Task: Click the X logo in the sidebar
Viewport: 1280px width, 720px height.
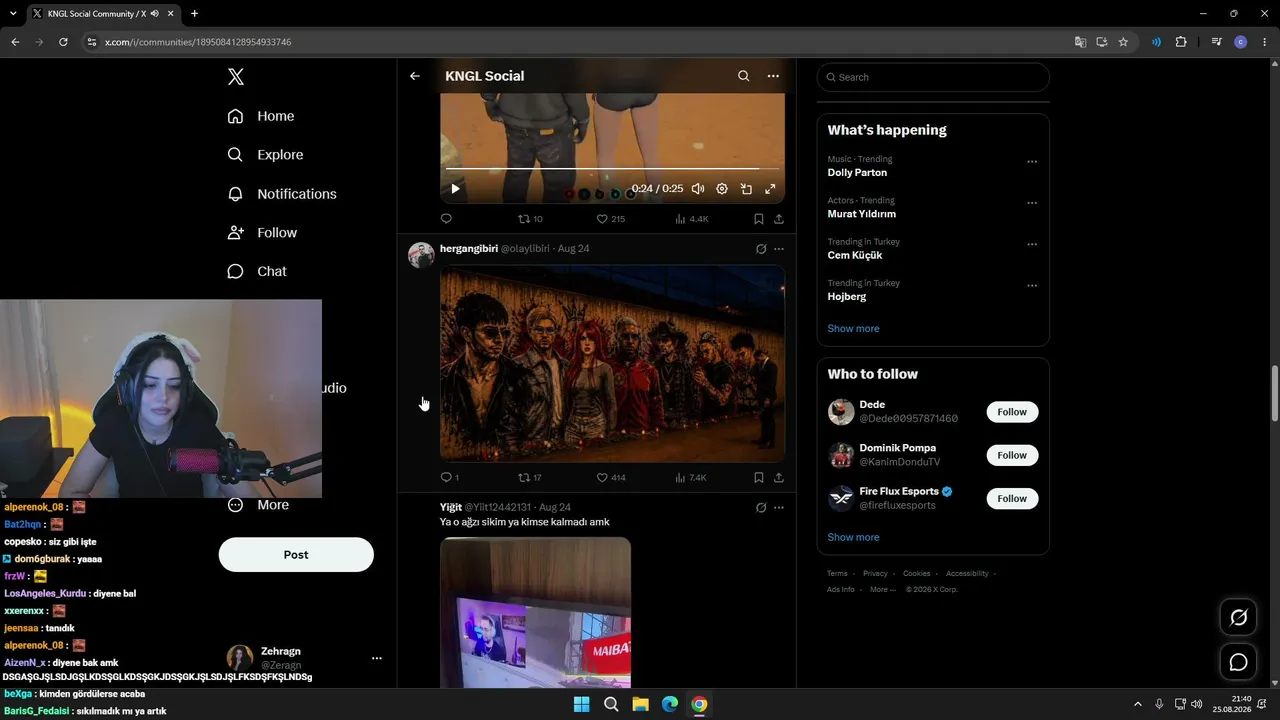Action: 236,77
